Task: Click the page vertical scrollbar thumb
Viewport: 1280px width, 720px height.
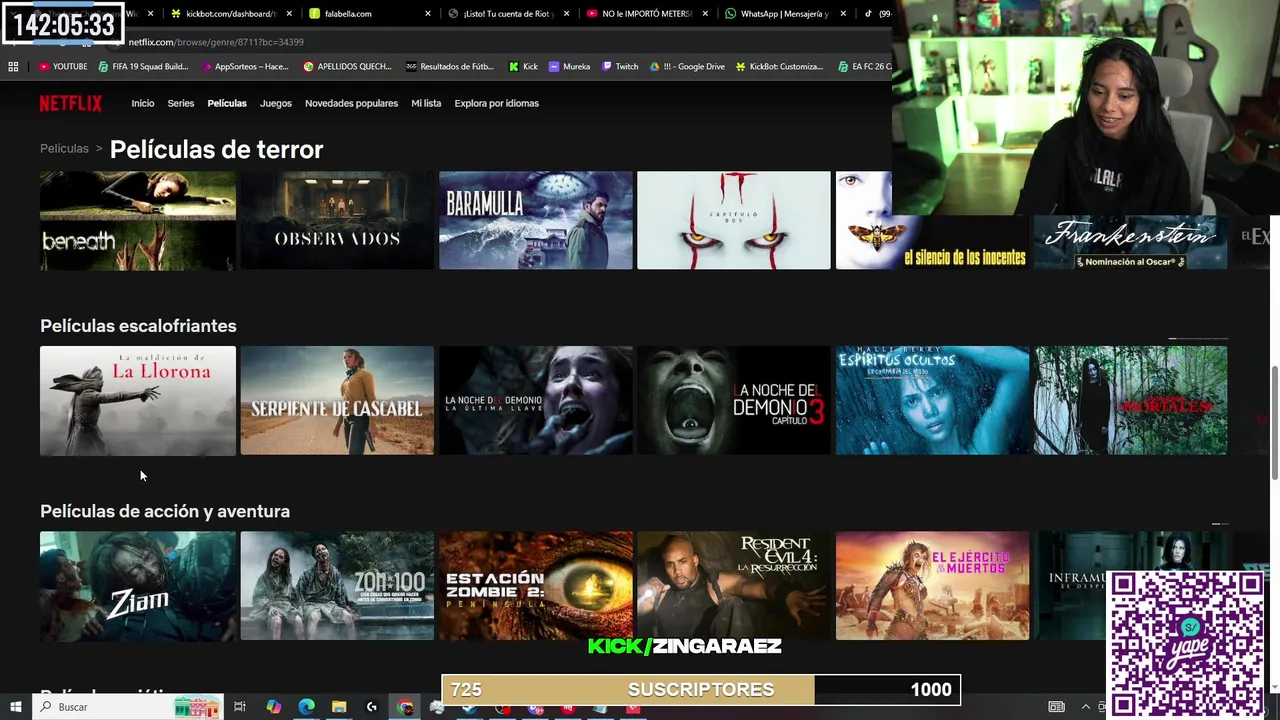Action: pos(1274,422)
